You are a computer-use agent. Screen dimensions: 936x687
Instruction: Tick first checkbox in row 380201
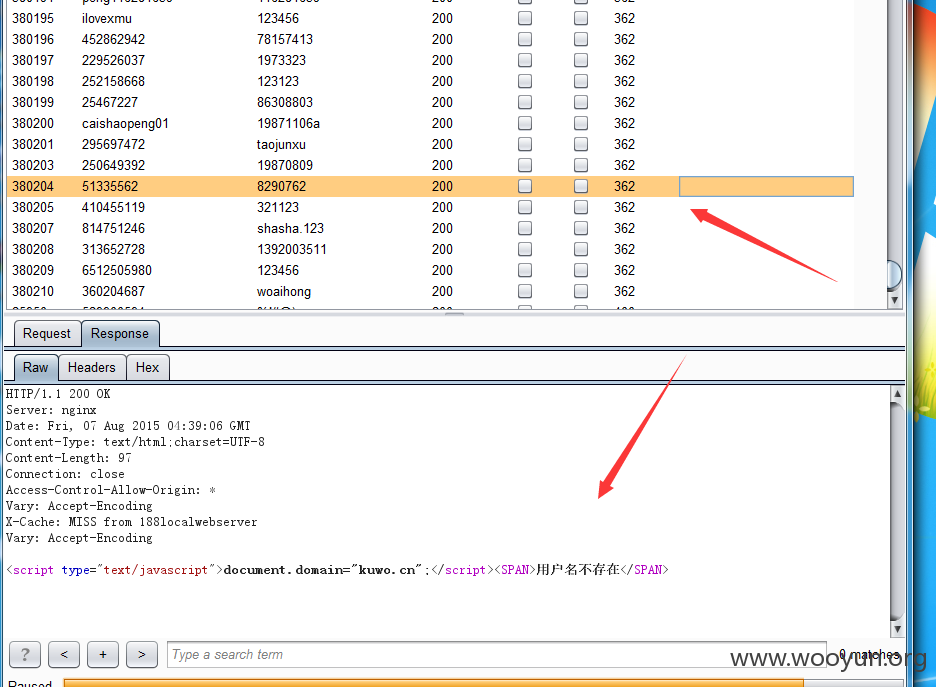tap(525, 144)
